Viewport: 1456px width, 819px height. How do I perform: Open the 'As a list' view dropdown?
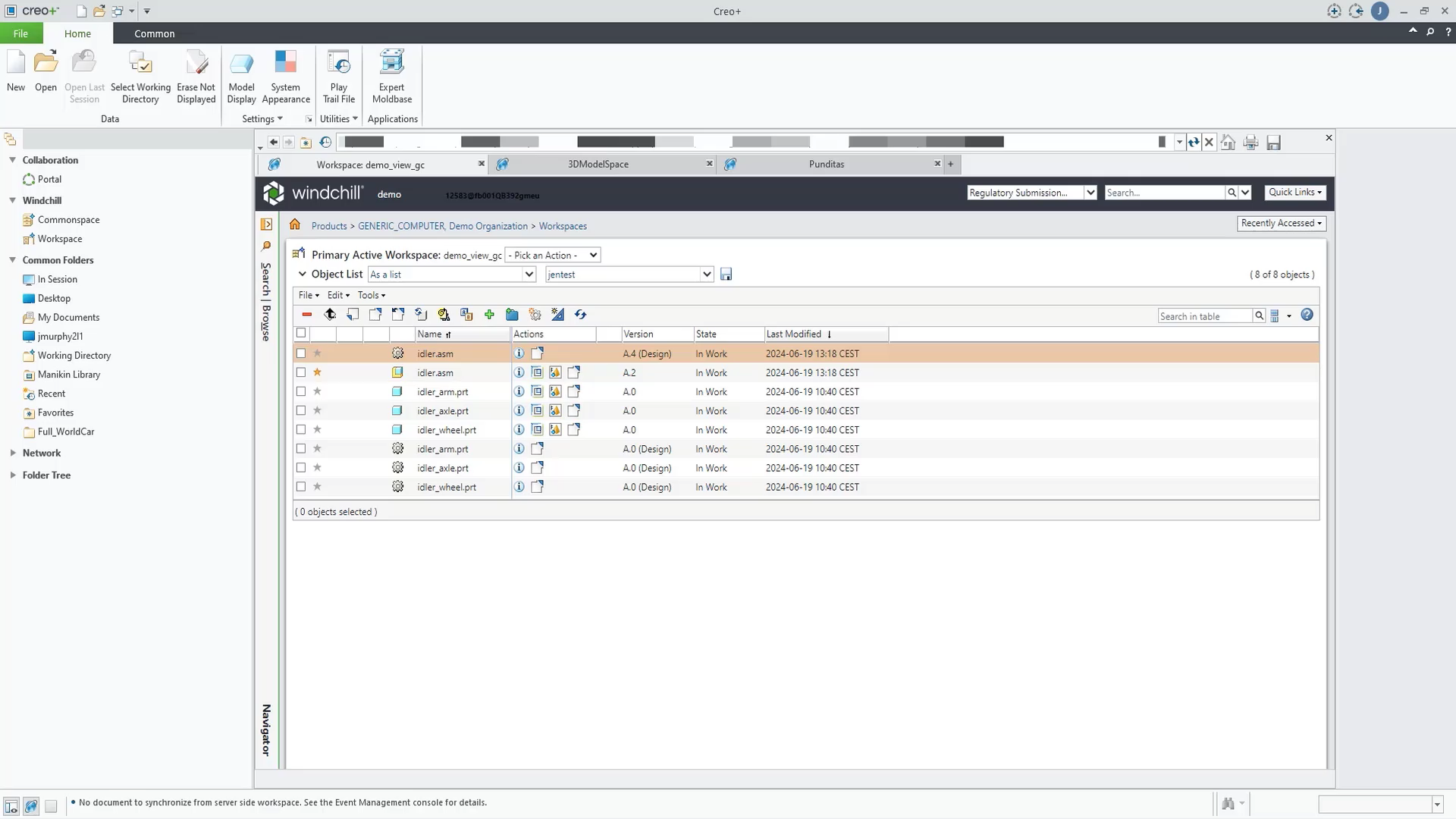point(452,275)
